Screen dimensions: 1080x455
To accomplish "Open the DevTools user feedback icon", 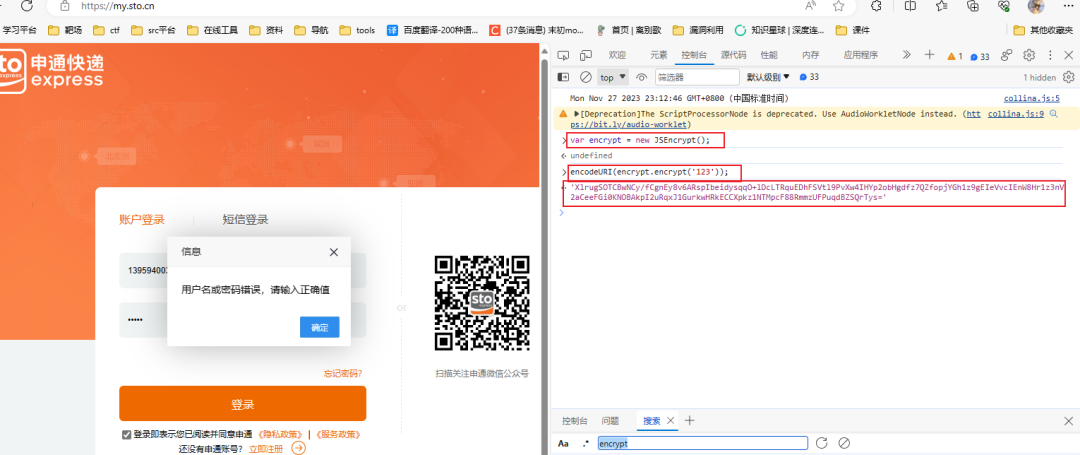I will (x=1006, y=55).
